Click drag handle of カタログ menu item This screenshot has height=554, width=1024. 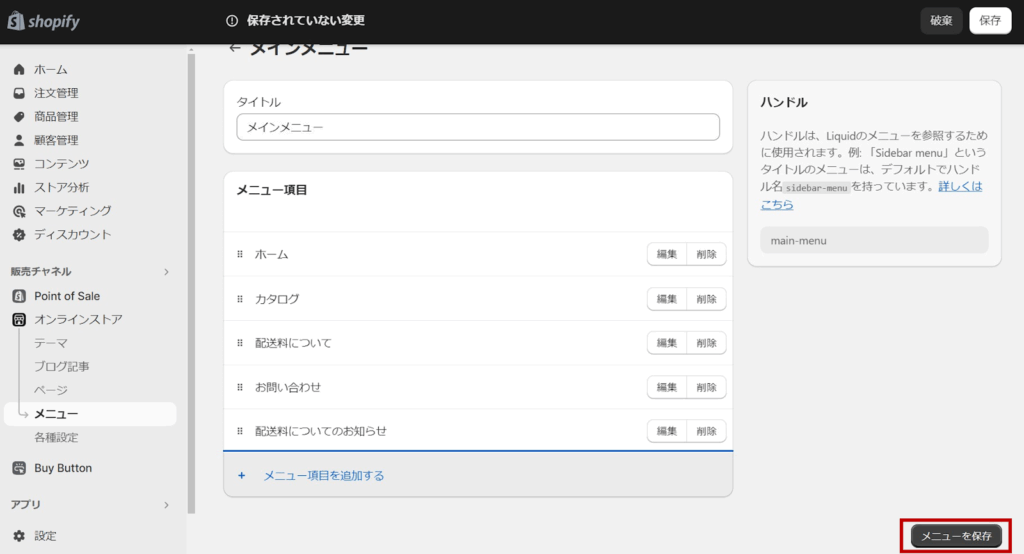pos(240,299)
